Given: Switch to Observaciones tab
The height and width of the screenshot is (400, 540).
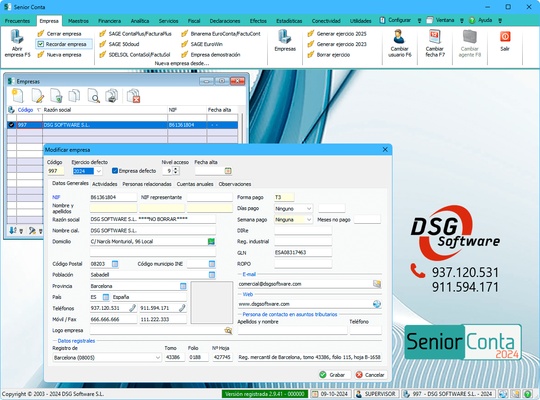Looking at the screenshot, I should [x=235, y=184].
